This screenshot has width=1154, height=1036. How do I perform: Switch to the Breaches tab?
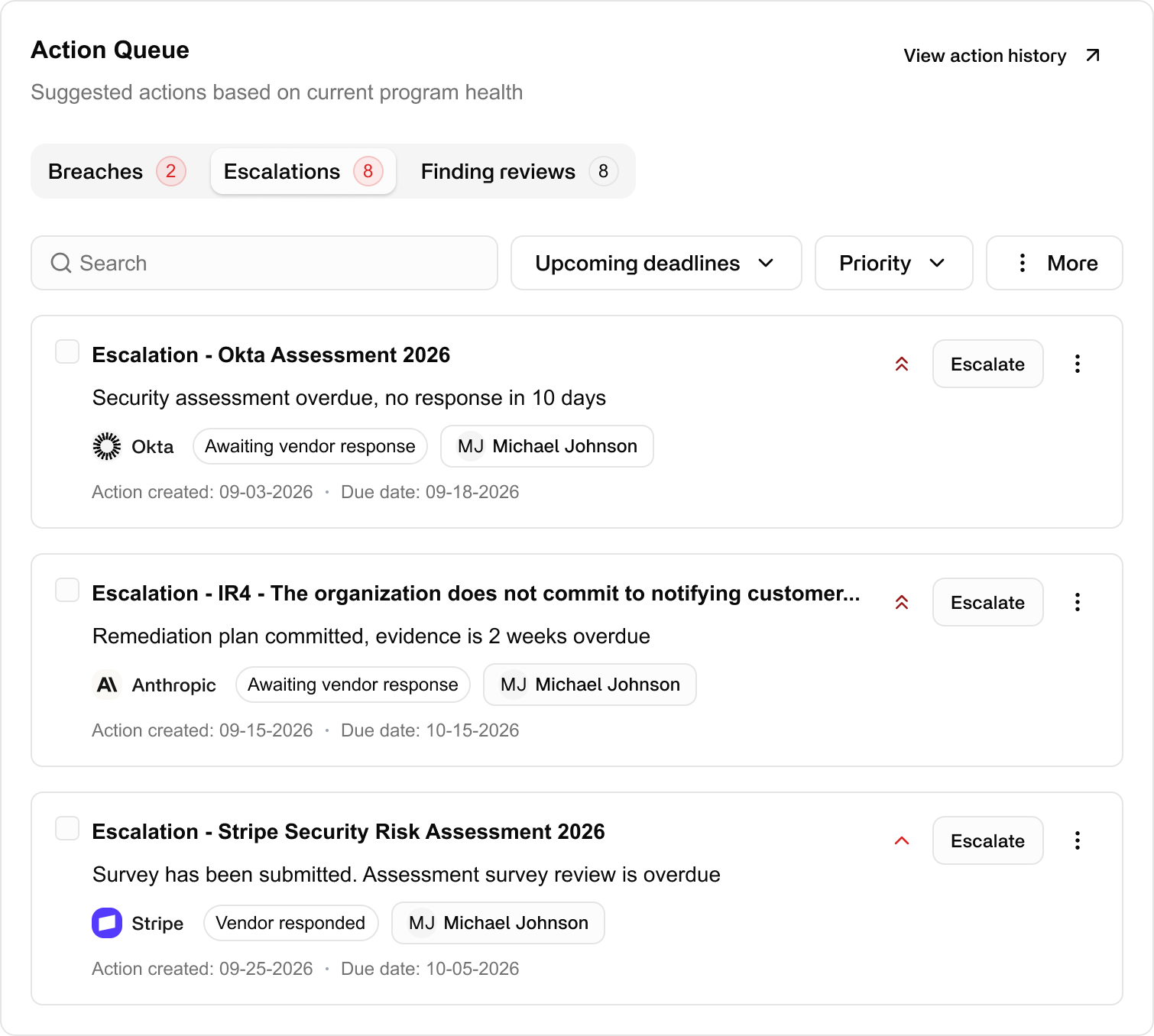coord(117,171)
